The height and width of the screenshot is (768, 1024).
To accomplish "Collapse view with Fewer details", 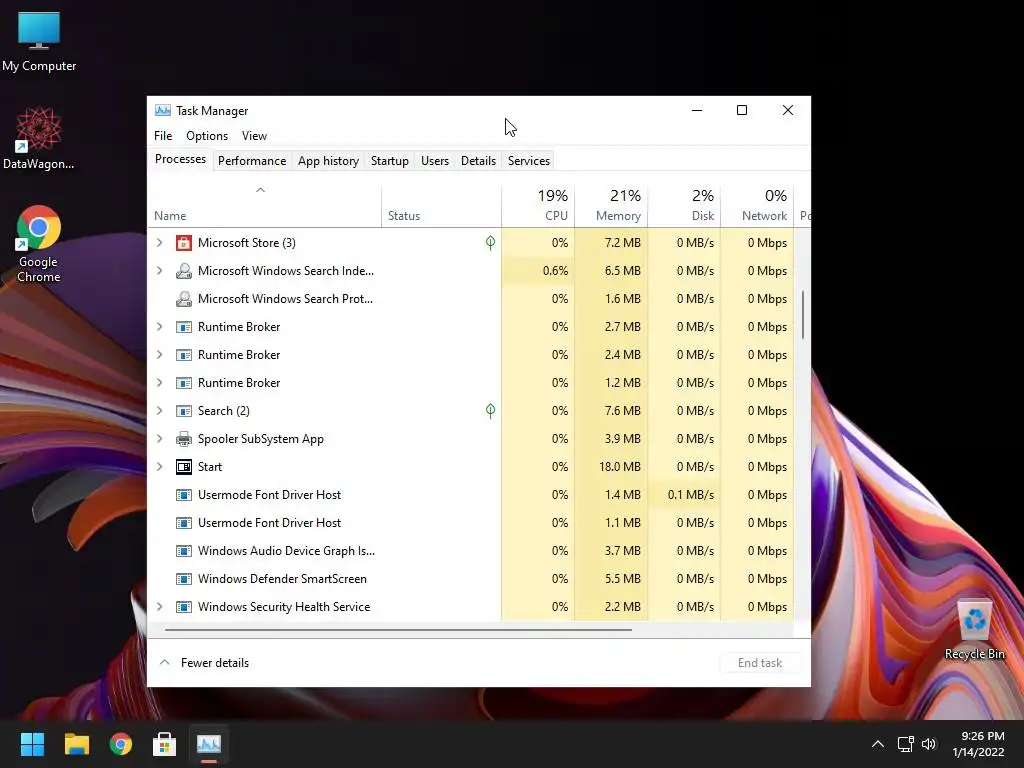I will click(x=204, y=663).
